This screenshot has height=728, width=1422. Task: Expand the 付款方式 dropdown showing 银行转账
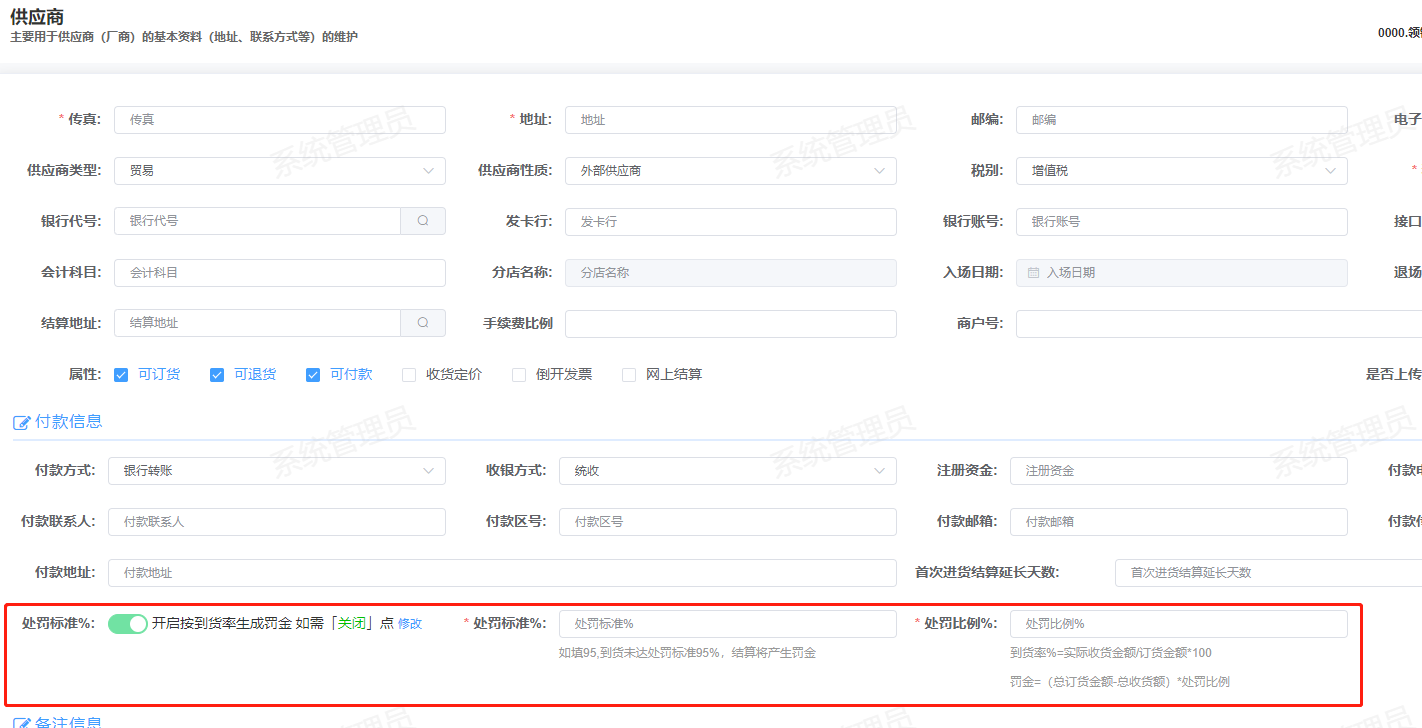[277, 470]
